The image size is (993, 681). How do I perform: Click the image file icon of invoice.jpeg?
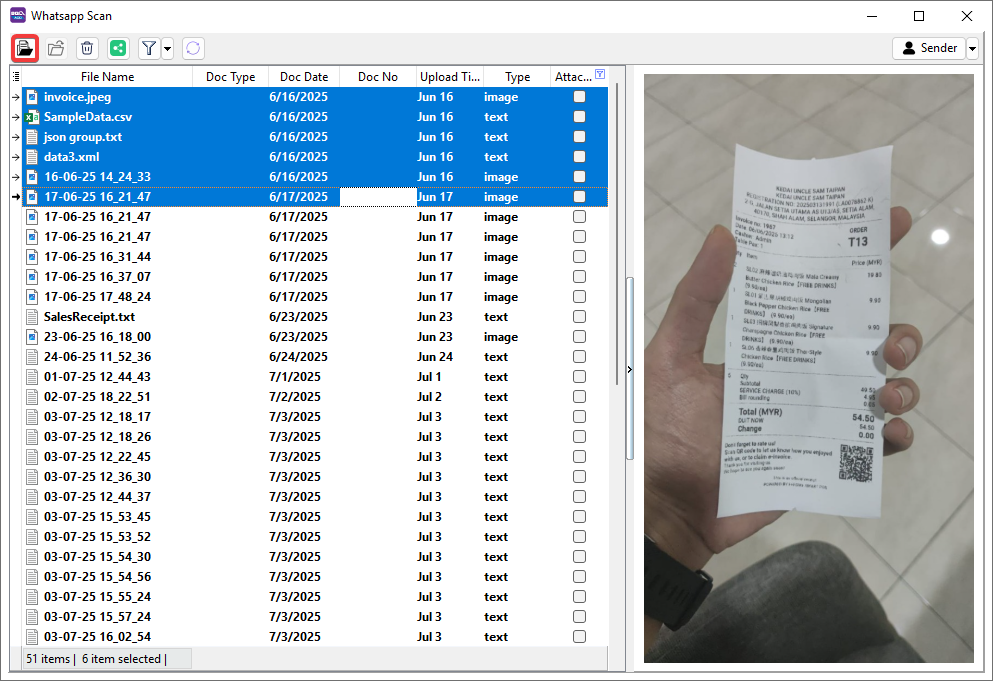(32, 97)
